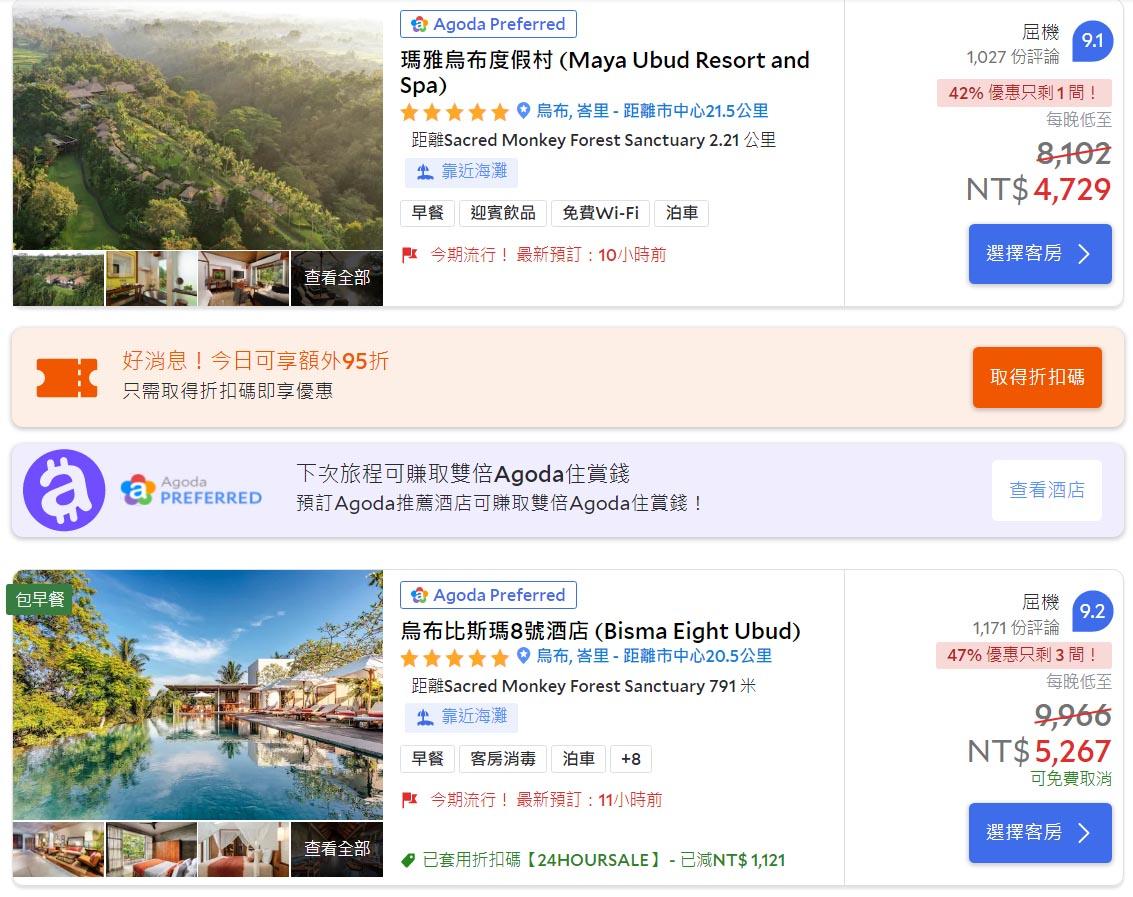Click 查看全部 on Bisma Eight photo strip
The image size is (1133, 897).
[337, 849]
